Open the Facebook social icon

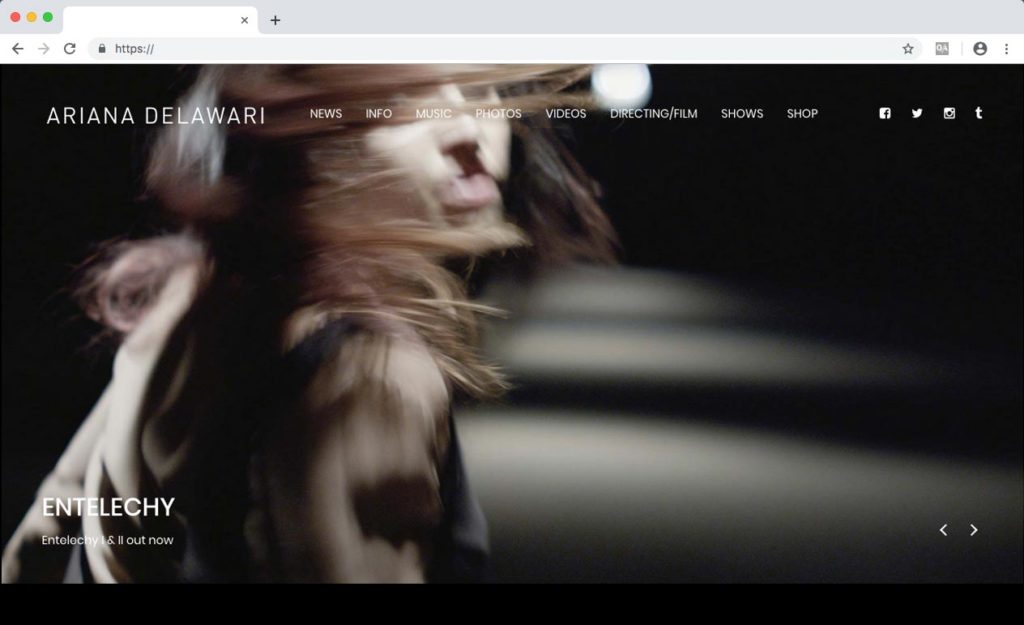tap(885, 113)
